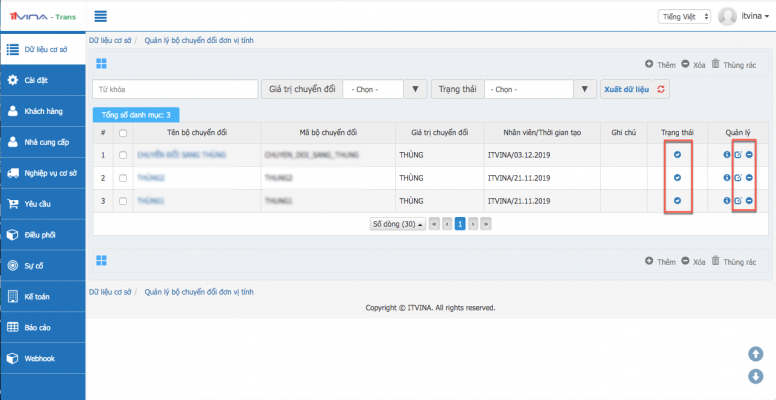The height and width of the screenshot is (400, 776).
Task: Click the top Thêm button
Action: [x=661, y=64]
